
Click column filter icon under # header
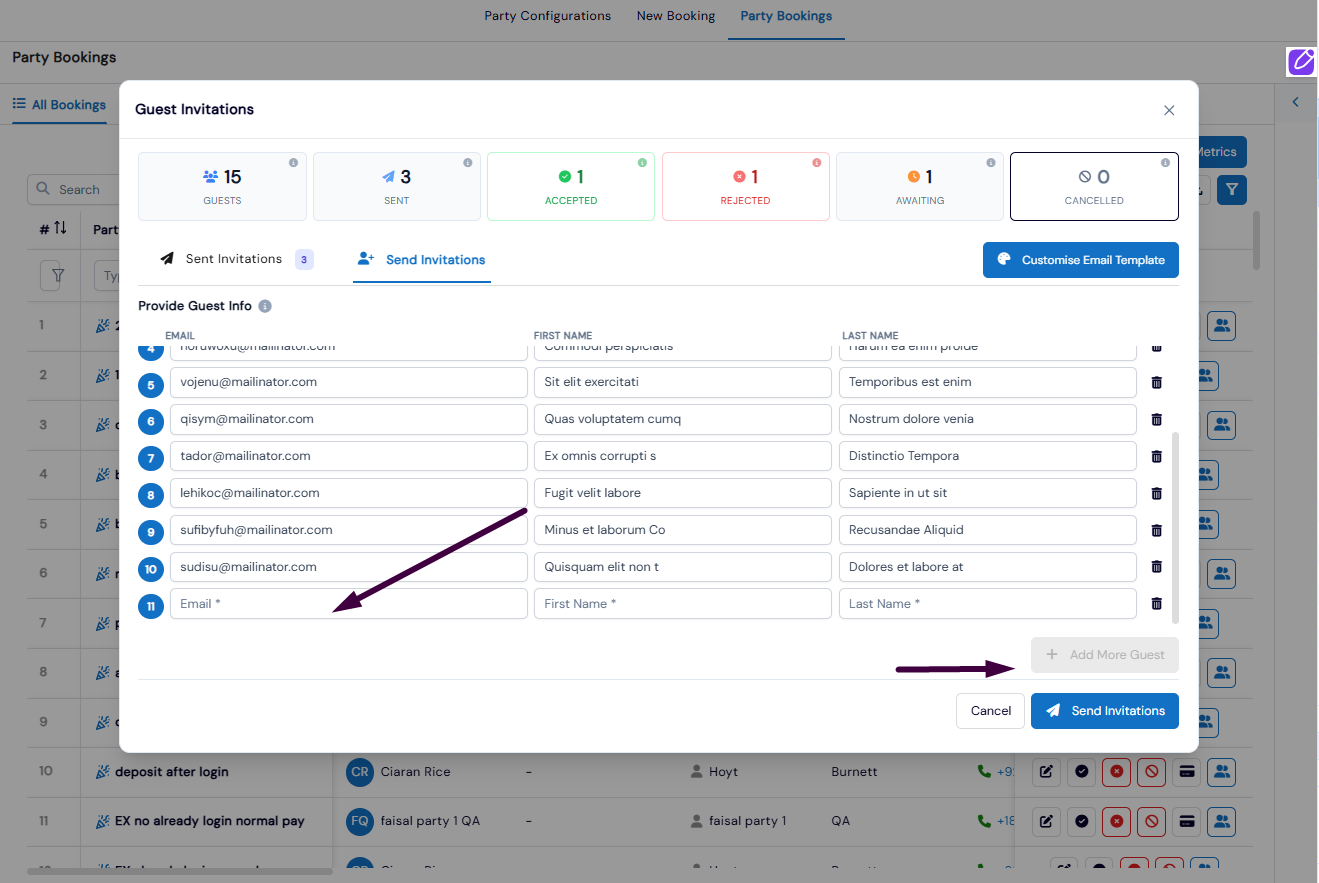pos(57,275)
